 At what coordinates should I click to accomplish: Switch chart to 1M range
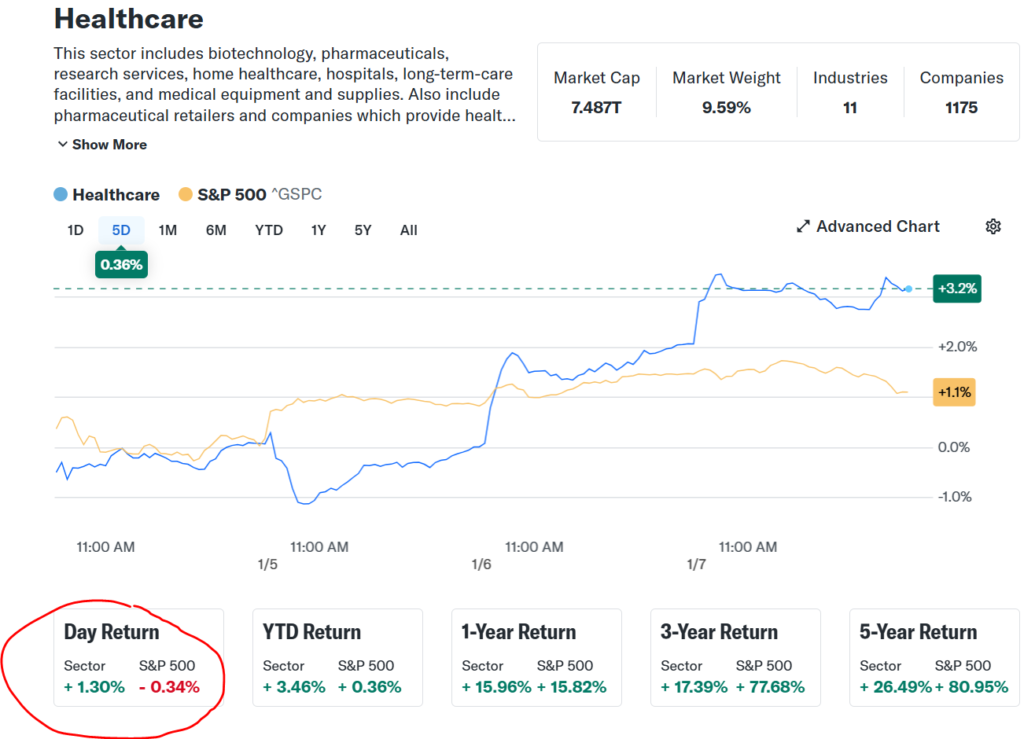tap(167, 230)
